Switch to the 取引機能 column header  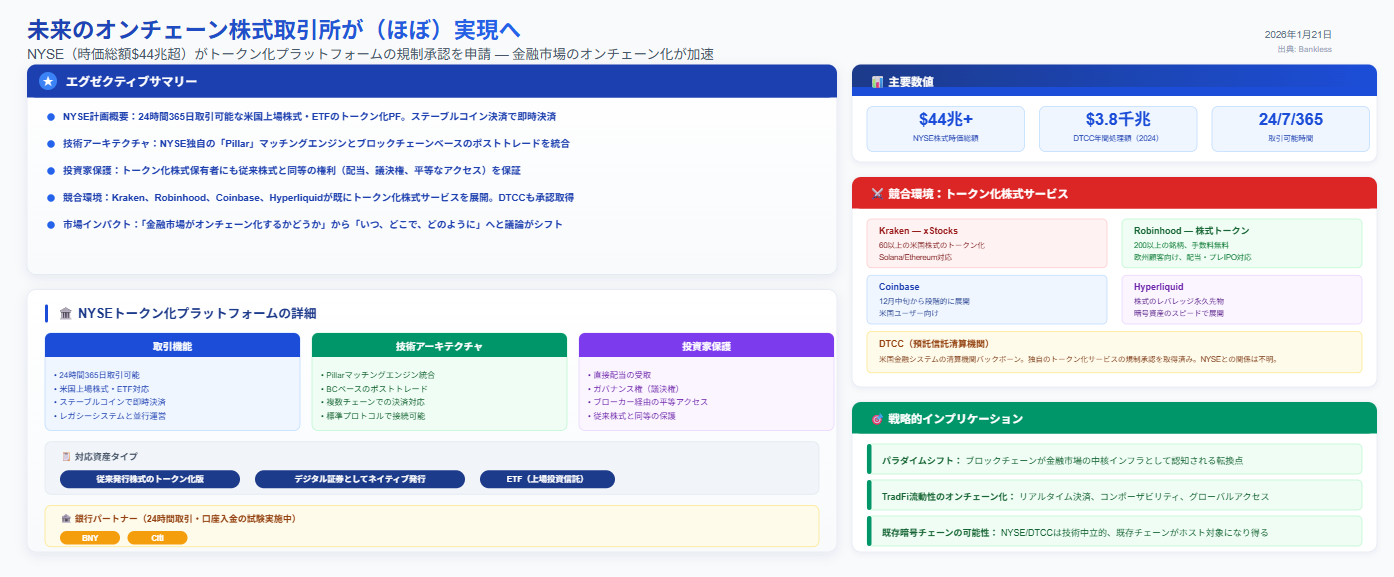(171, 344)
